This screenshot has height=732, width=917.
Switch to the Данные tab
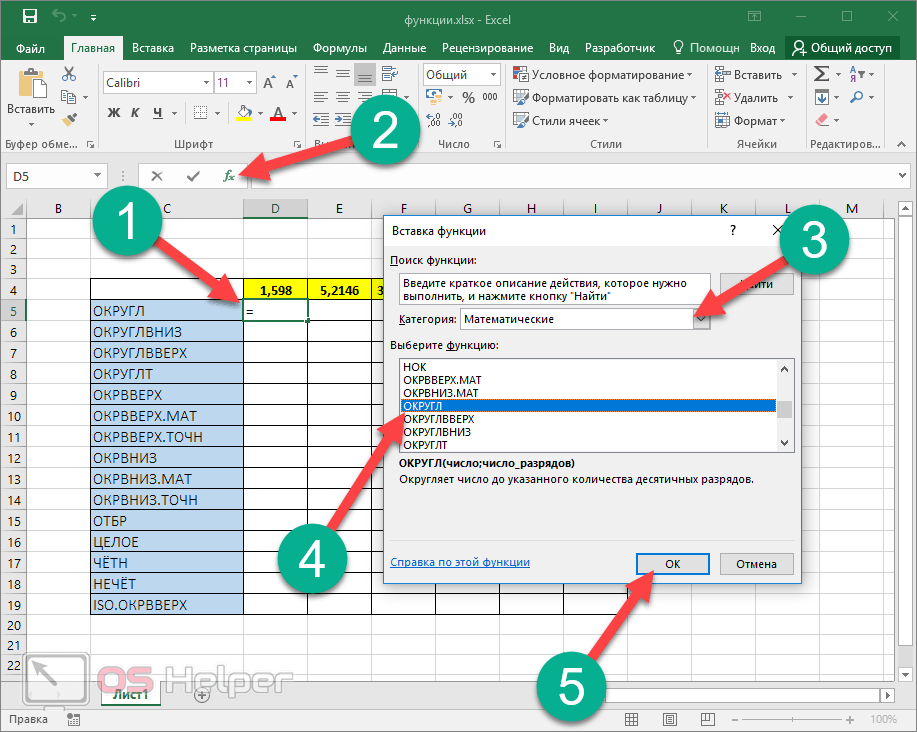coord(404,48)
